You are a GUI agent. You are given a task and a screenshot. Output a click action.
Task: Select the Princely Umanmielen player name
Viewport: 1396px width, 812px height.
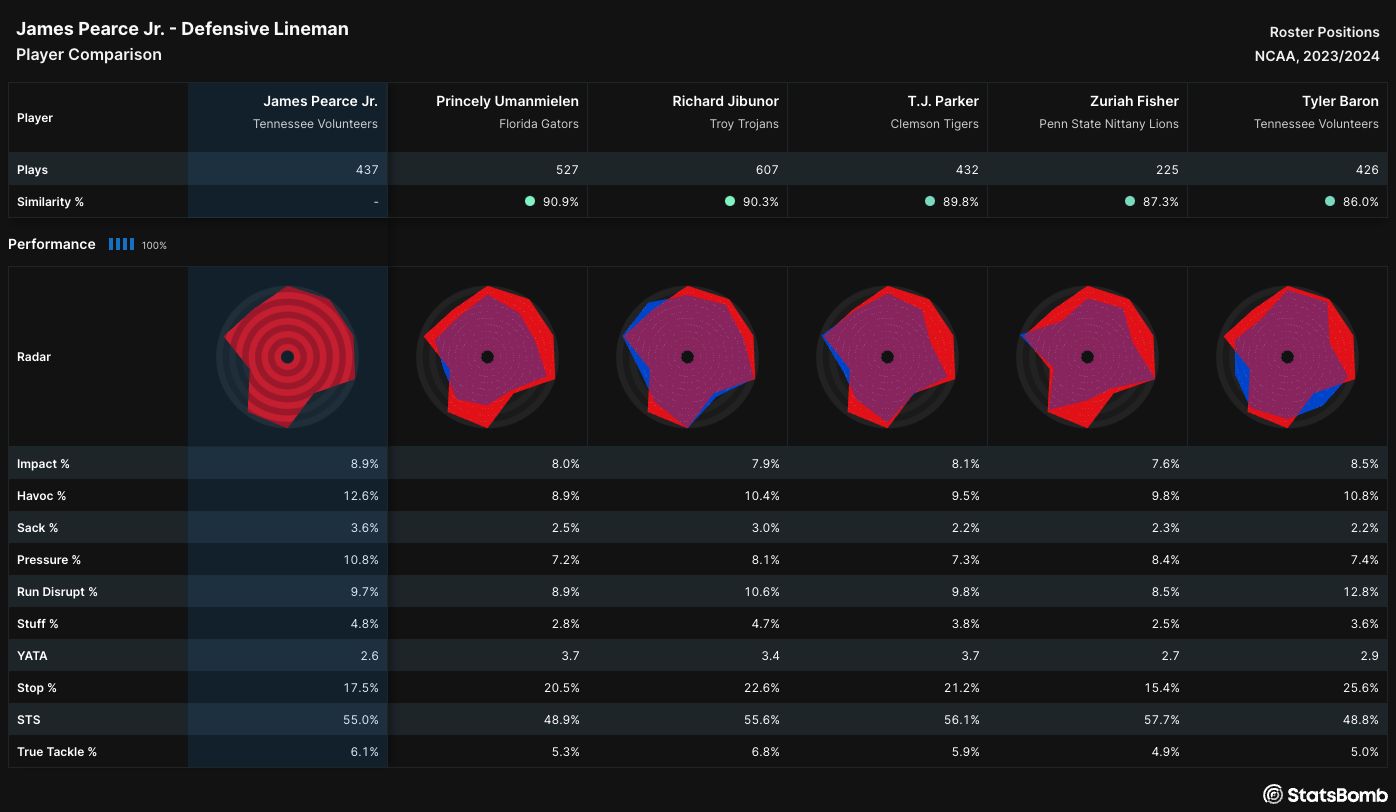(507, 101)
